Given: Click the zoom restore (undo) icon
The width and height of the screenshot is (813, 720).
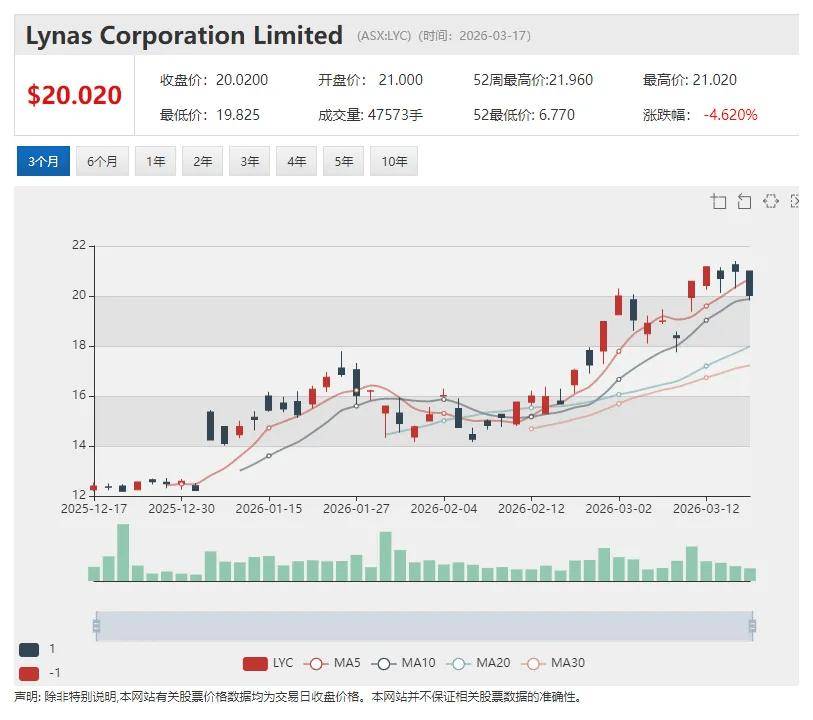Looking at the screenshot, I should pos(744,202).
